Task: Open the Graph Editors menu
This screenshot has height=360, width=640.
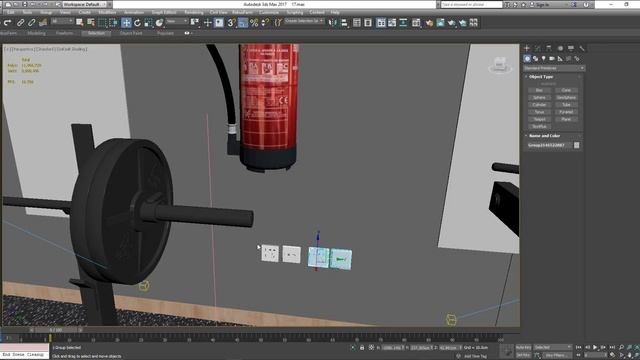Action: click(x=164, y=13)
